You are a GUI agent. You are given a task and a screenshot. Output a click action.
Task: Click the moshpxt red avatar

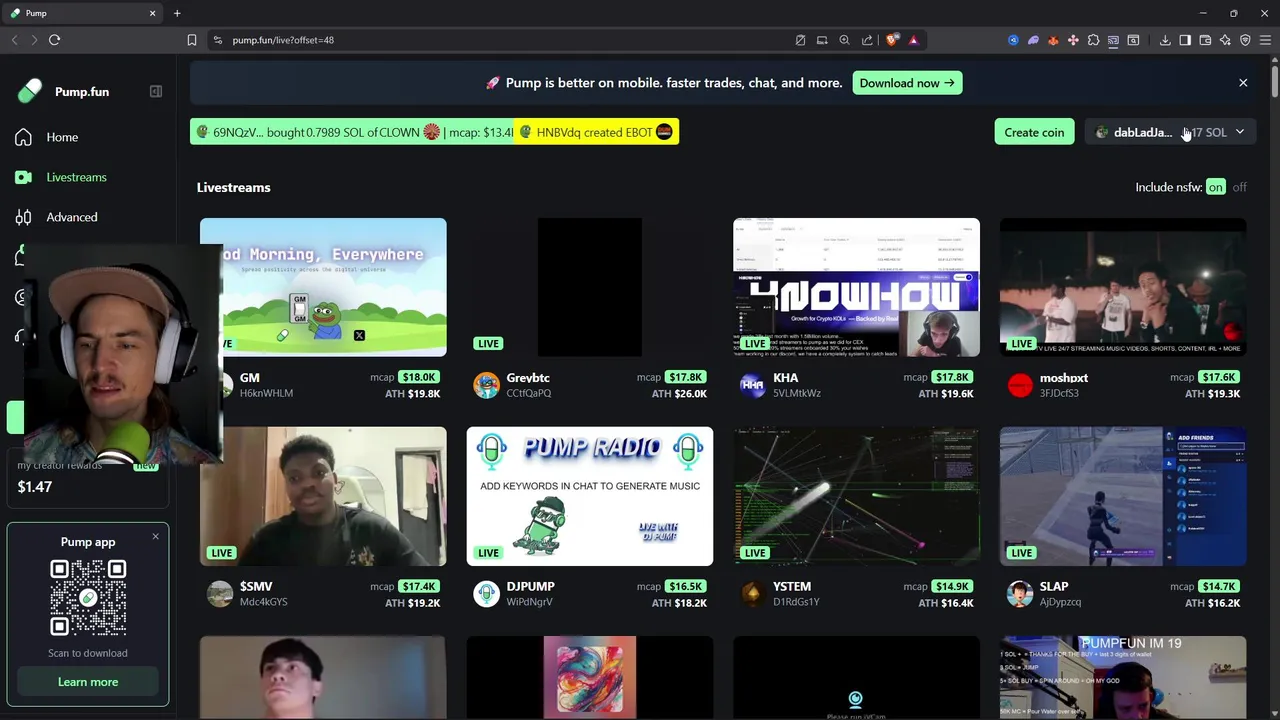point(1020,385)
